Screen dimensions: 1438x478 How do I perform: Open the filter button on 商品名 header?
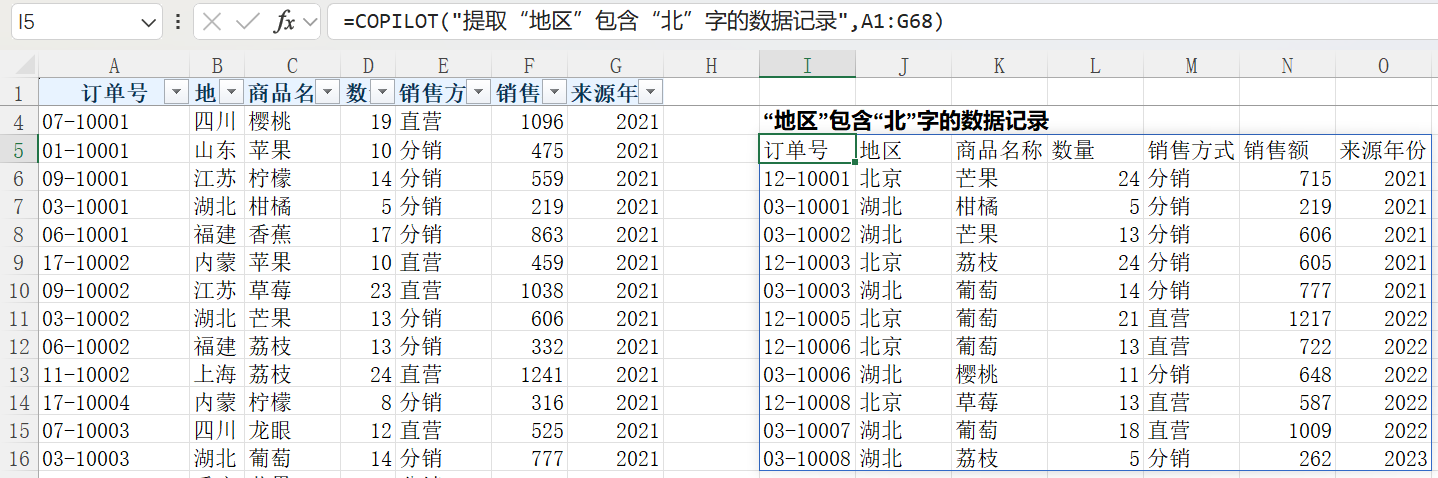(328, 93)
